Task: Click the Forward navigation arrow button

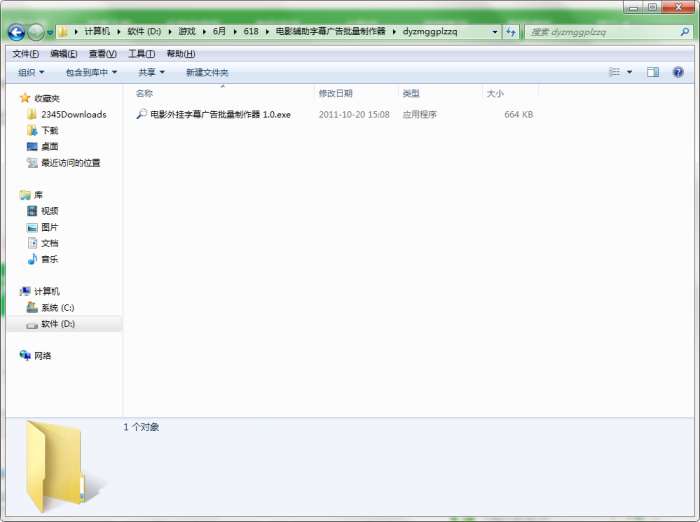Action: coord(36,32)
